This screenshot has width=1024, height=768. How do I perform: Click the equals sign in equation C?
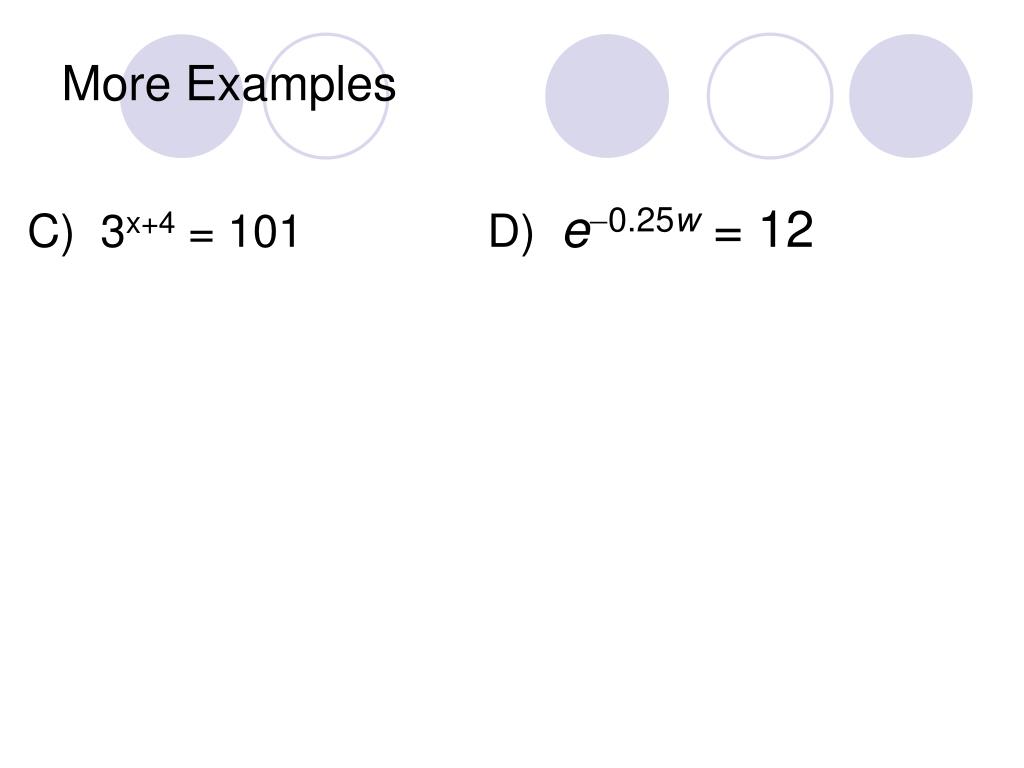click(201, 234)
